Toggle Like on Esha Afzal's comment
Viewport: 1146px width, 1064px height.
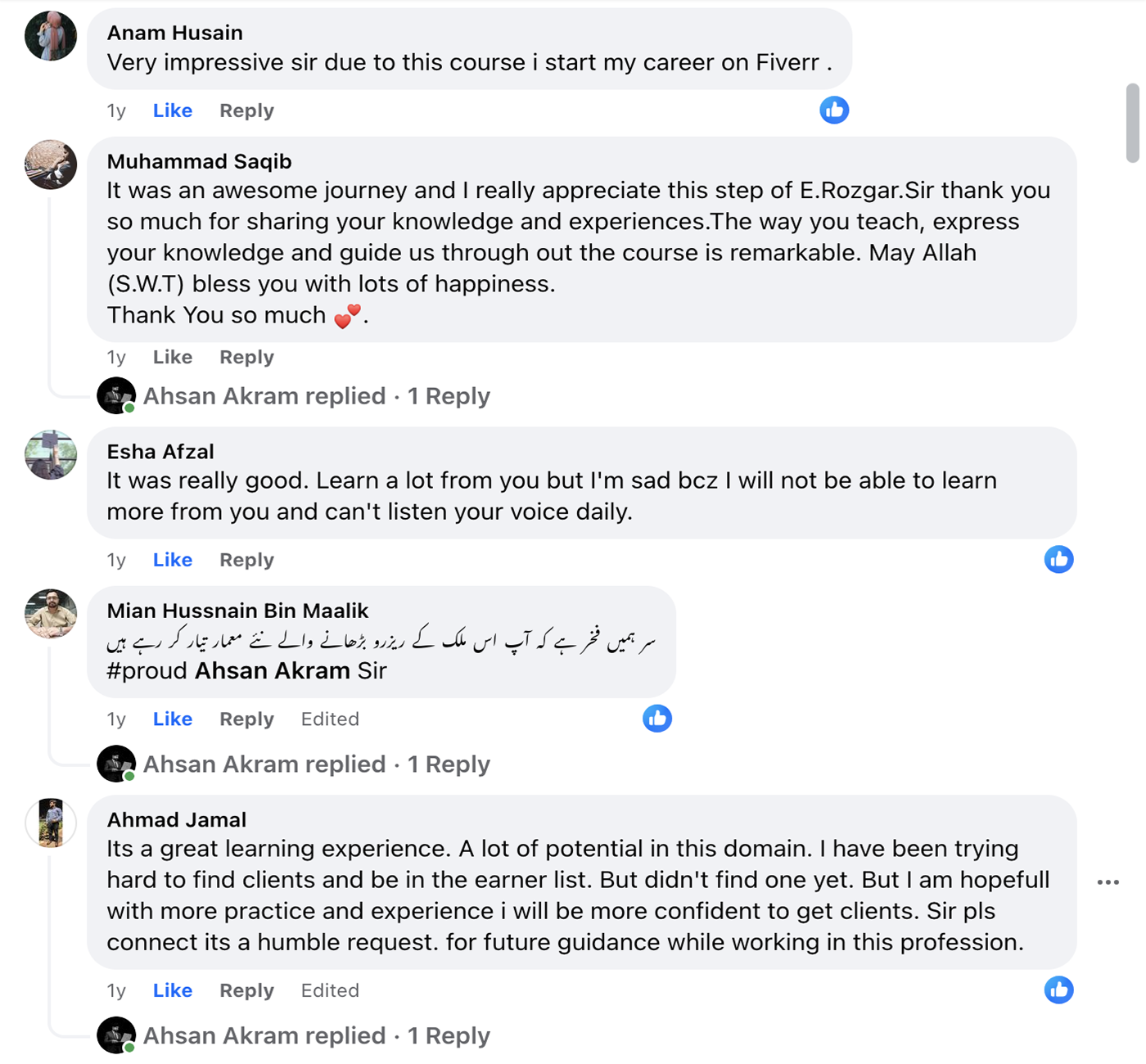pyautogui.click(x=173, y=560)
